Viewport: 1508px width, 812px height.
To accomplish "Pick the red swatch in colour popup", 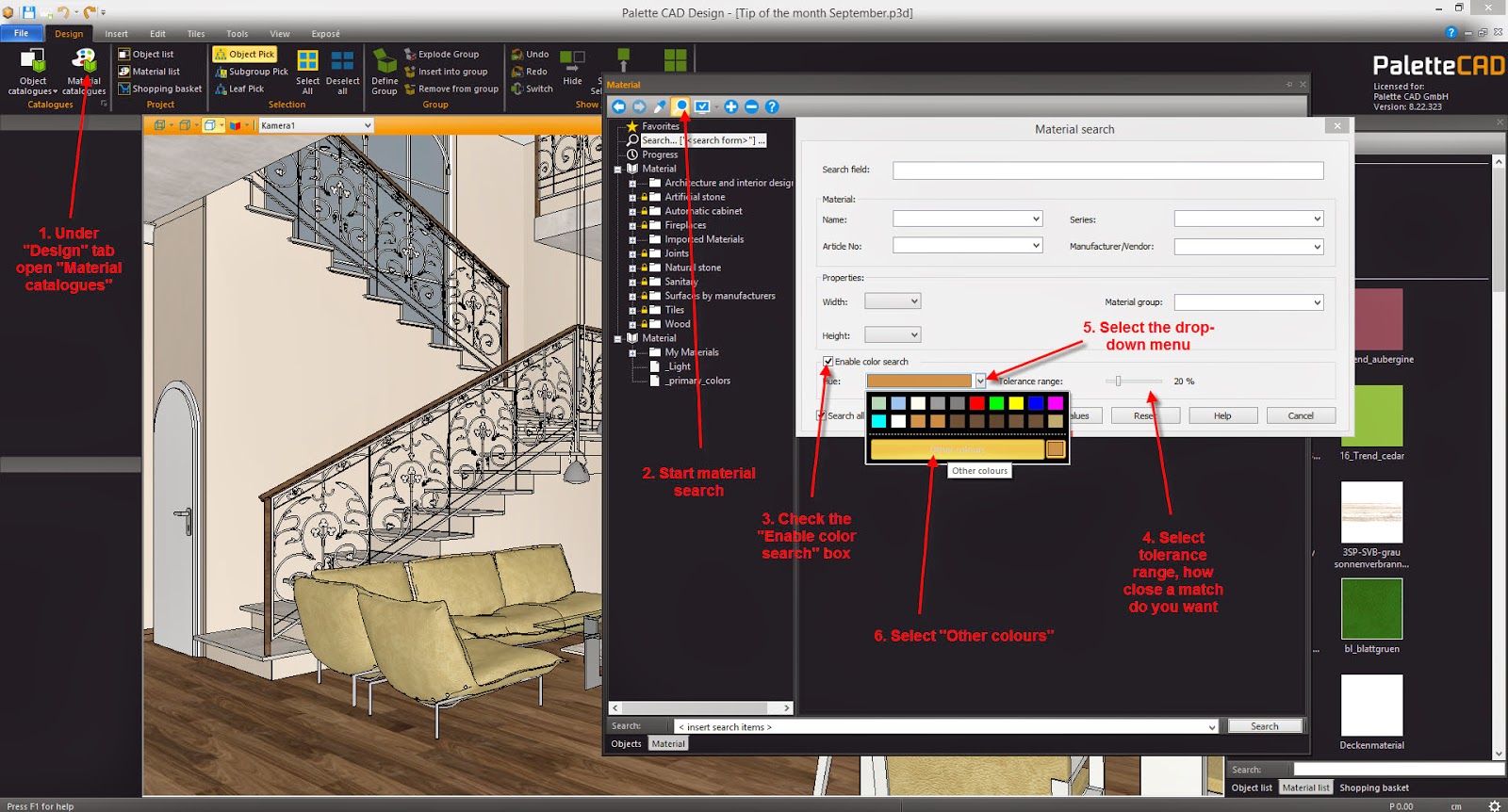I will click(x=976, y=403).
